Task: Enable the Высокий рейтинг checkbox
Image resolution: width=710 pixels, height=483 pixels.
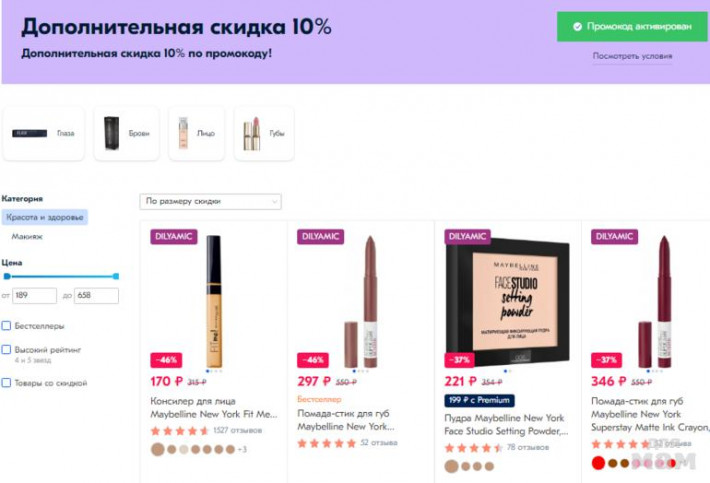Action: click(6, 349)
